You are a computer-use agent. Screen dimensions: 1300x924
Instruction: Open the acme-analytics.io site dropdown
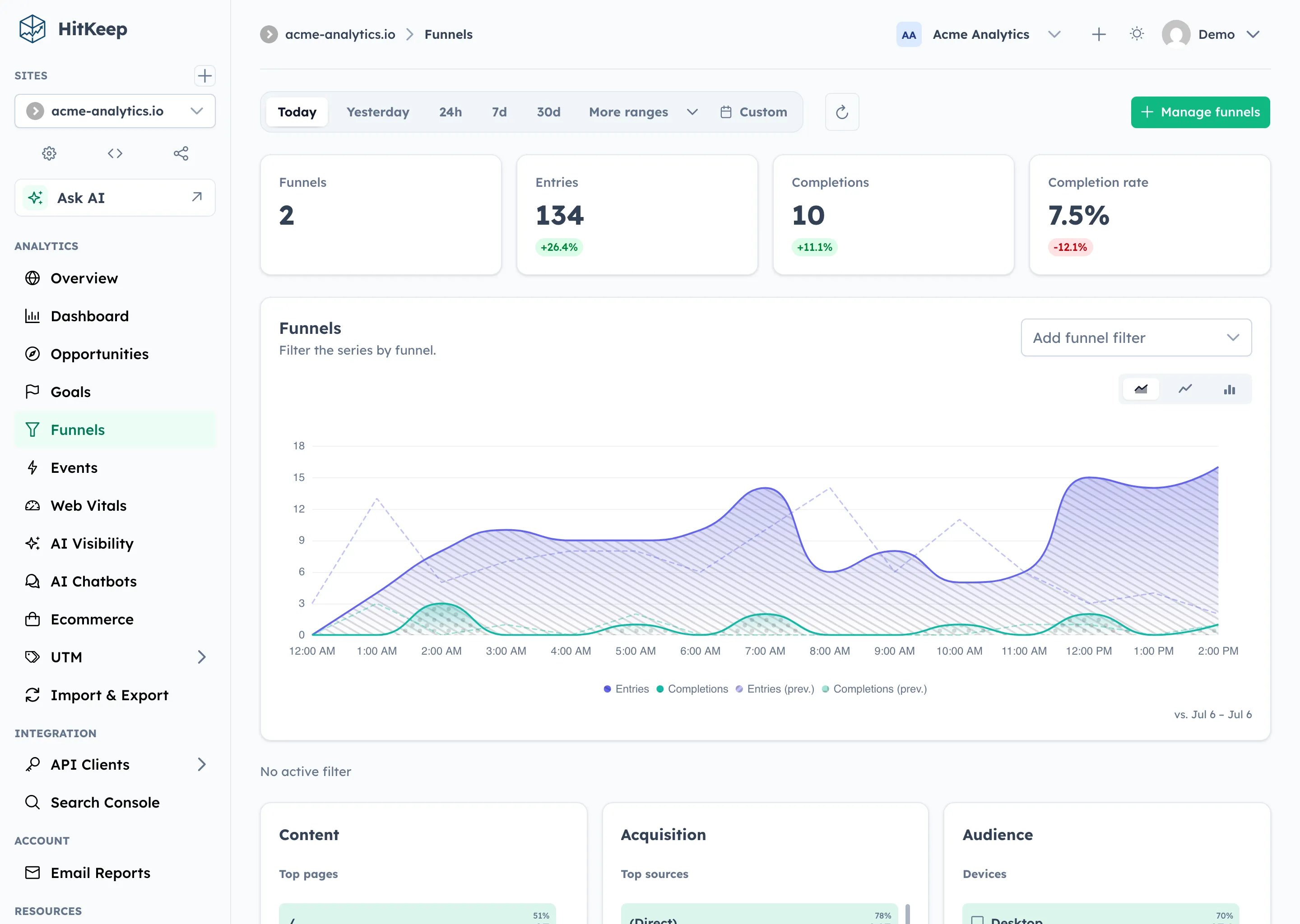[x=115, y=111]
